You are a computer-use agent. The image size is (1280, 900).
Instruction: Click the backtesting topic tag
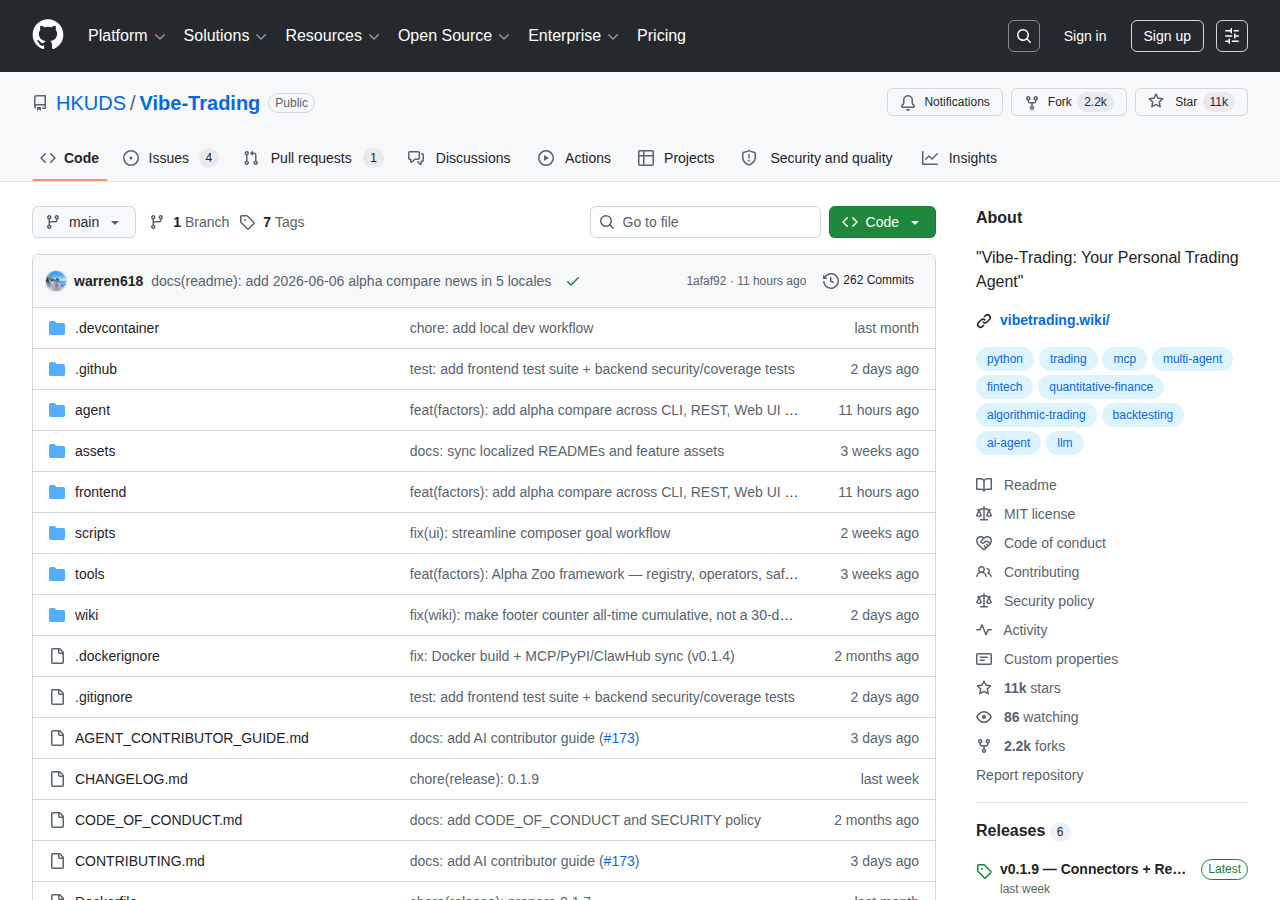coord(1142,415)
